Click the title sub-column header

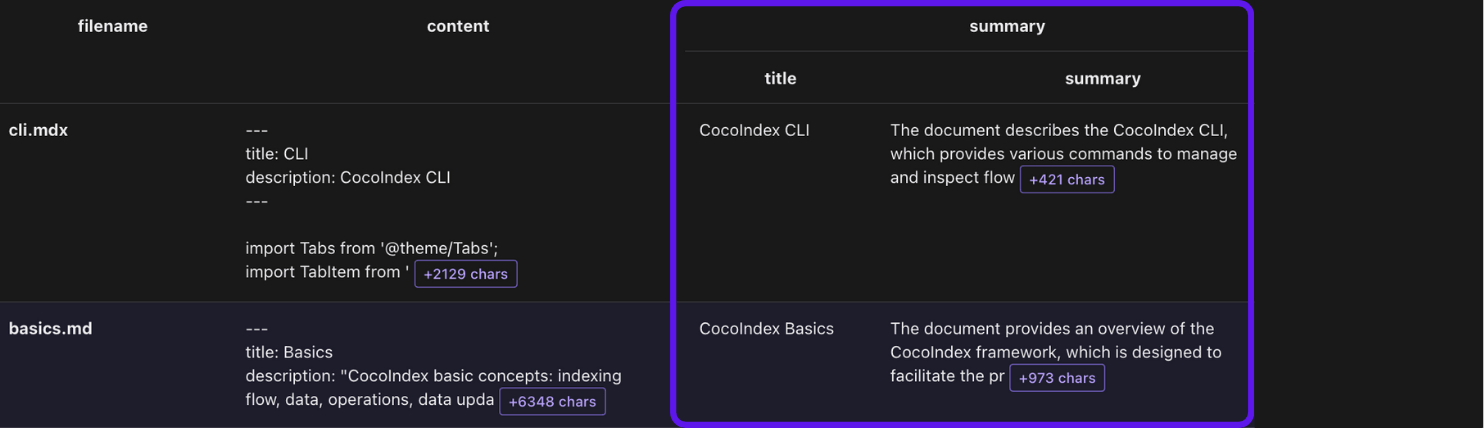pos(780,78)
